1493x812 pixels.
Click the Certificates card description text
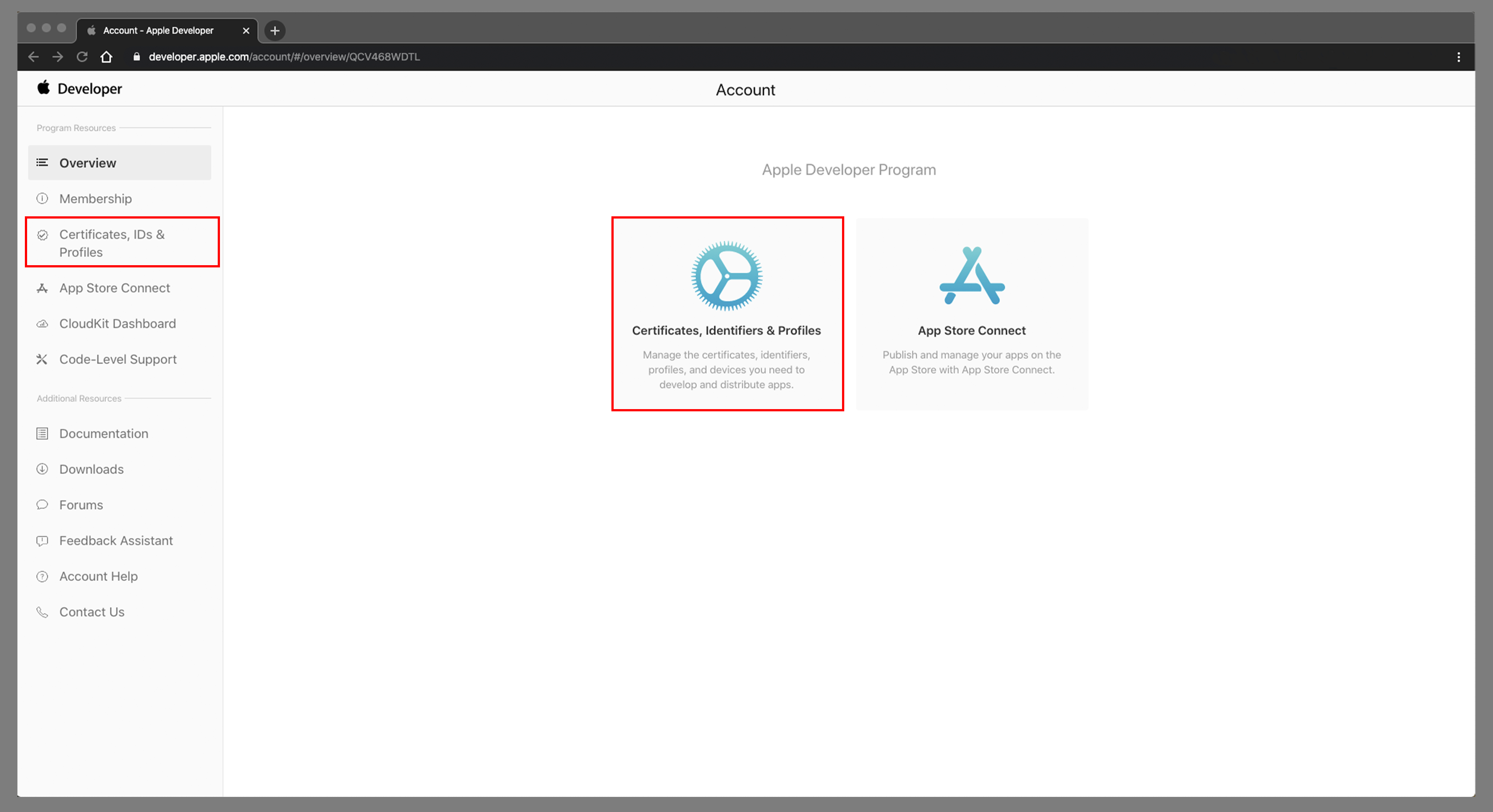click(x=726, y=370)
